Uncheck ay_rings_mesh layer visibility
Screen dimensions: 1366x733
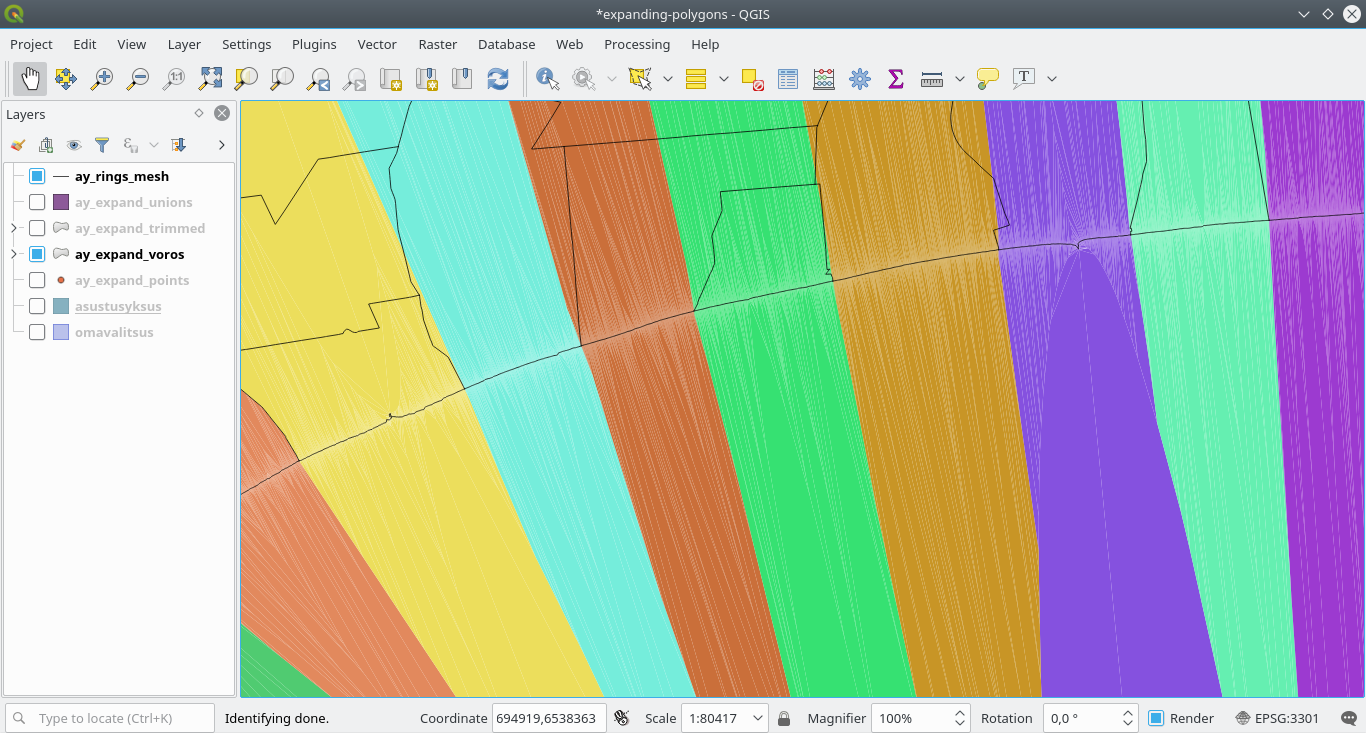37,176
